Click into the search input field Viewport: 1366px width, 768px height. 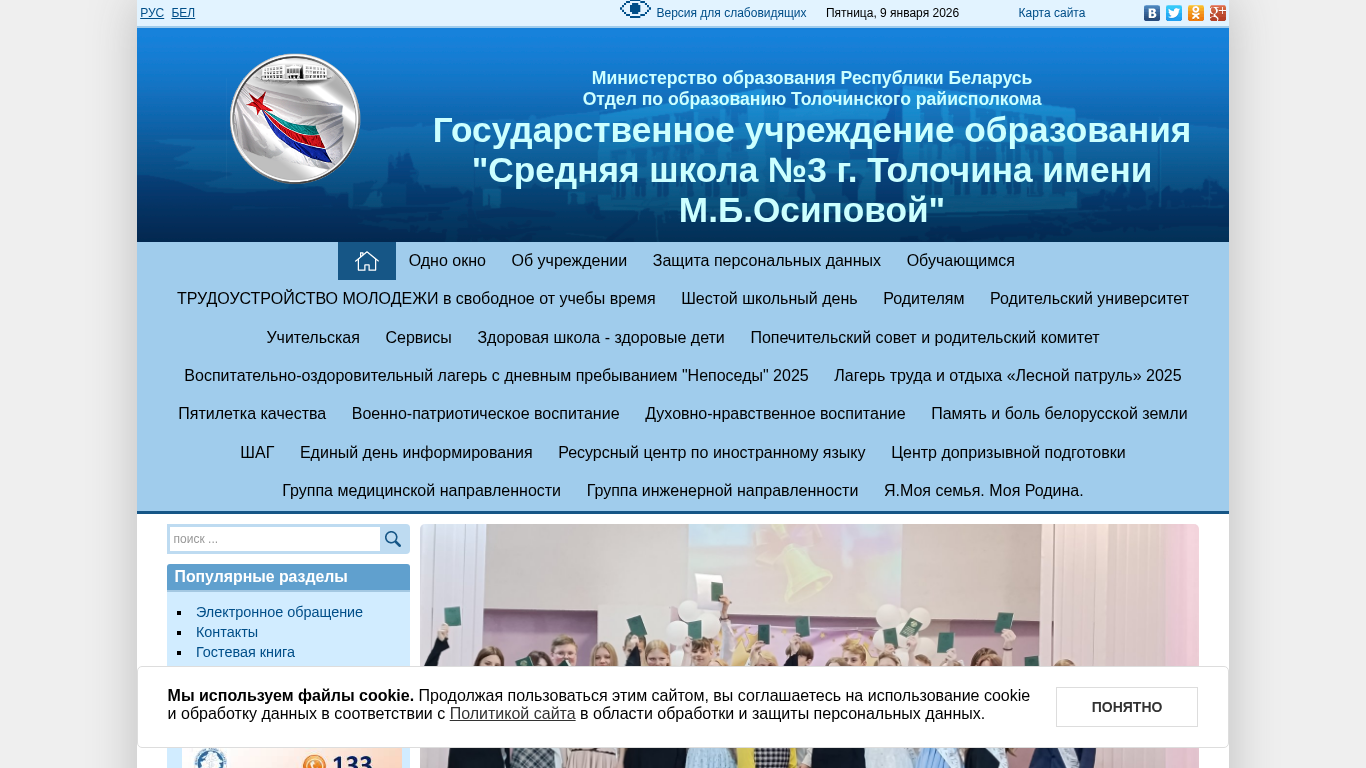pos(275,539)
